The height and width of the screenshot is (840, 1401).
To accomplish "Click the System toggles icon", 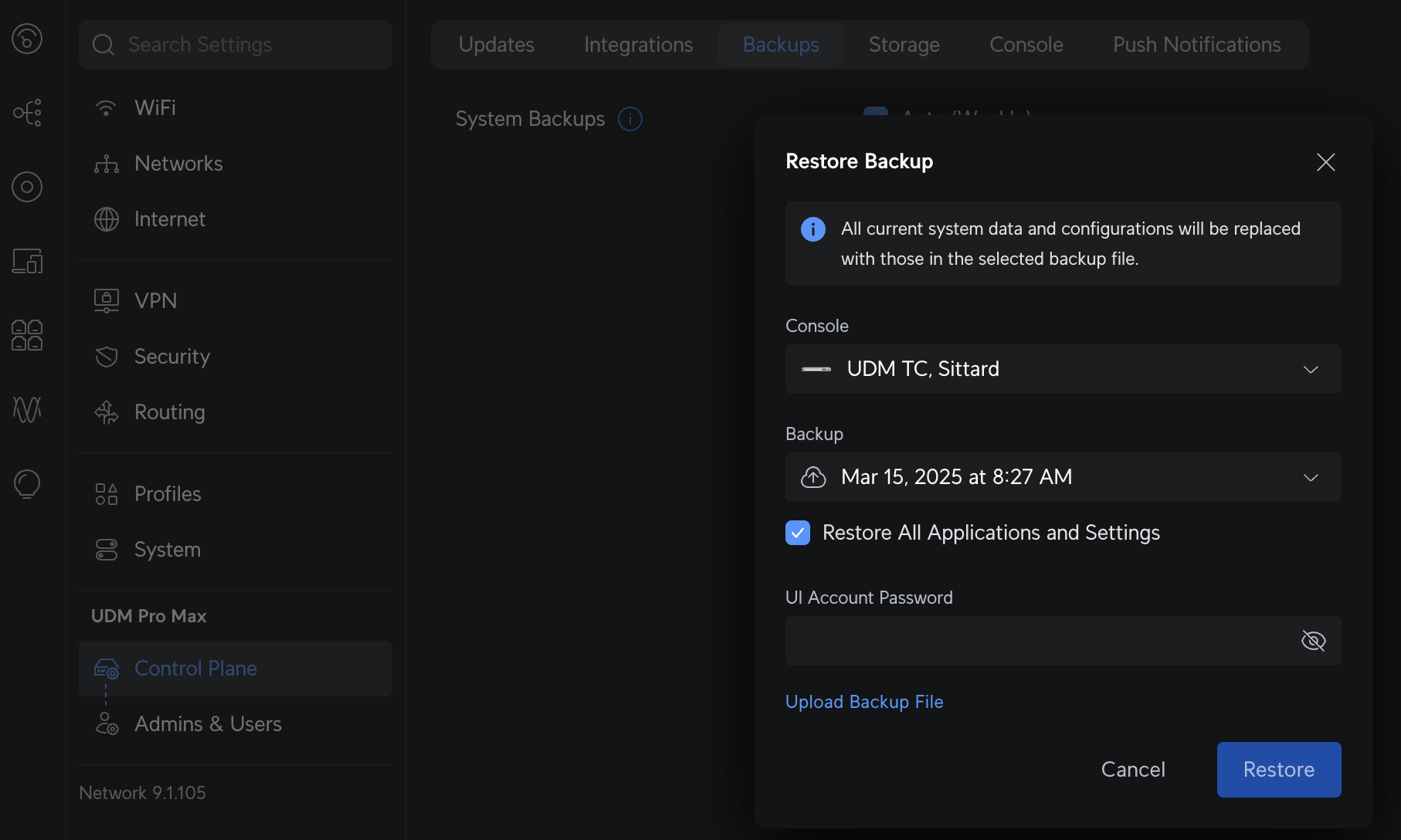I will click(x=107, y=550).
